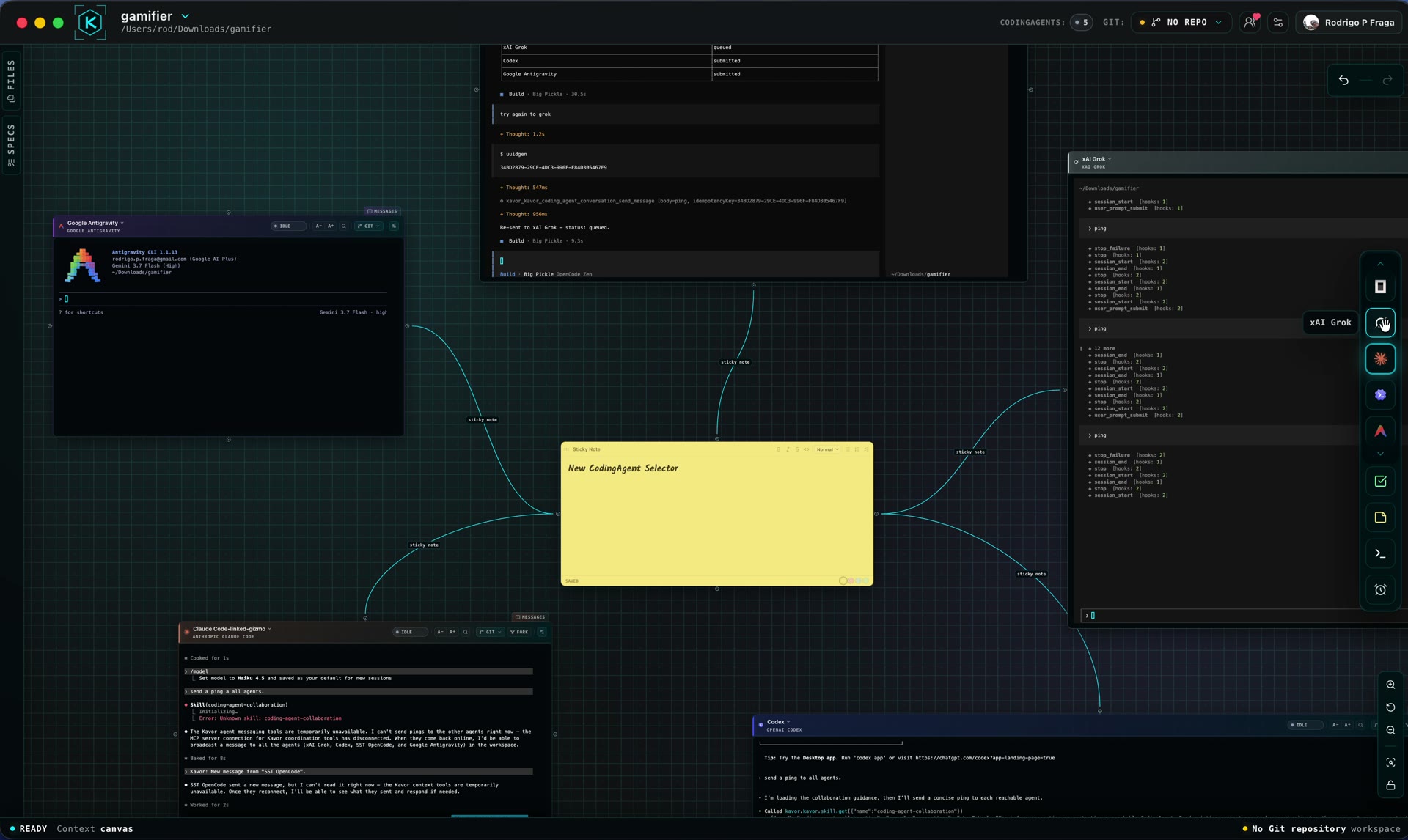Open Normal text style dropdown in Sticky Note
The width and height of the screenshot is (1408, 840).
tap(828, 449)
